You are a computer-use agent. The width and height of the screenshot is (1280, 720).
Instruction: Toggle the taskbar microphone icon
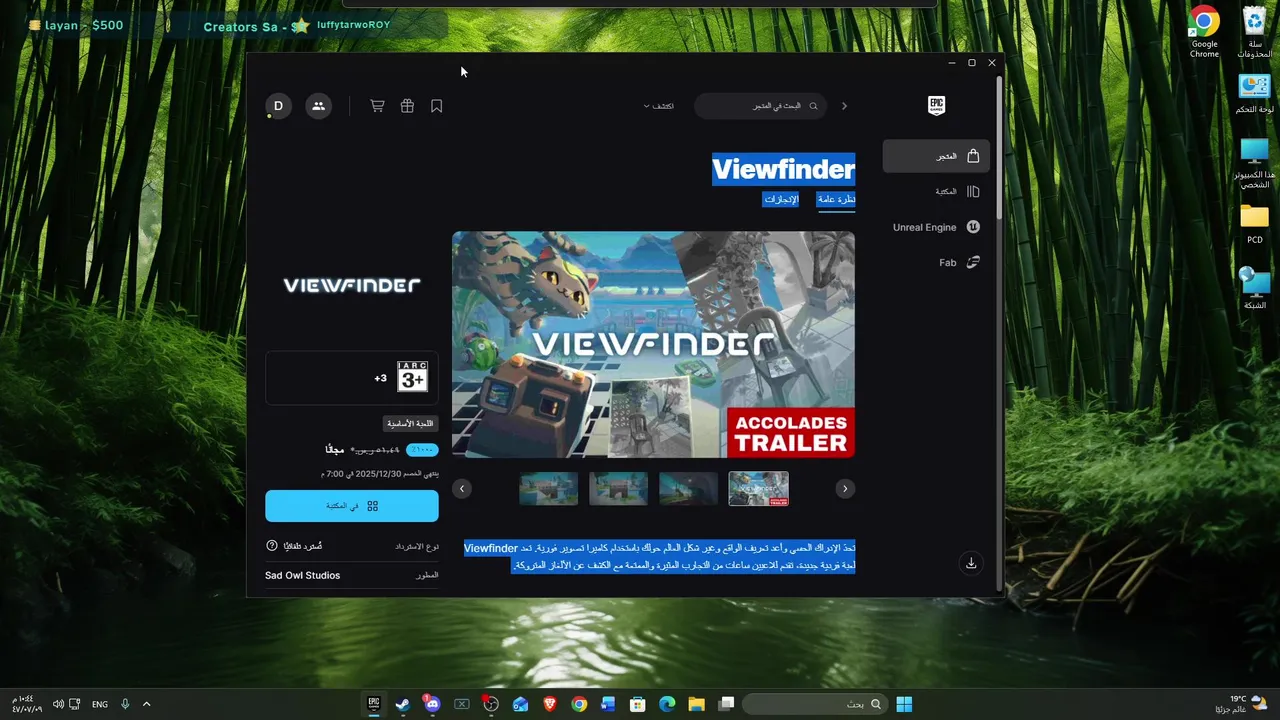pos(125,704)
